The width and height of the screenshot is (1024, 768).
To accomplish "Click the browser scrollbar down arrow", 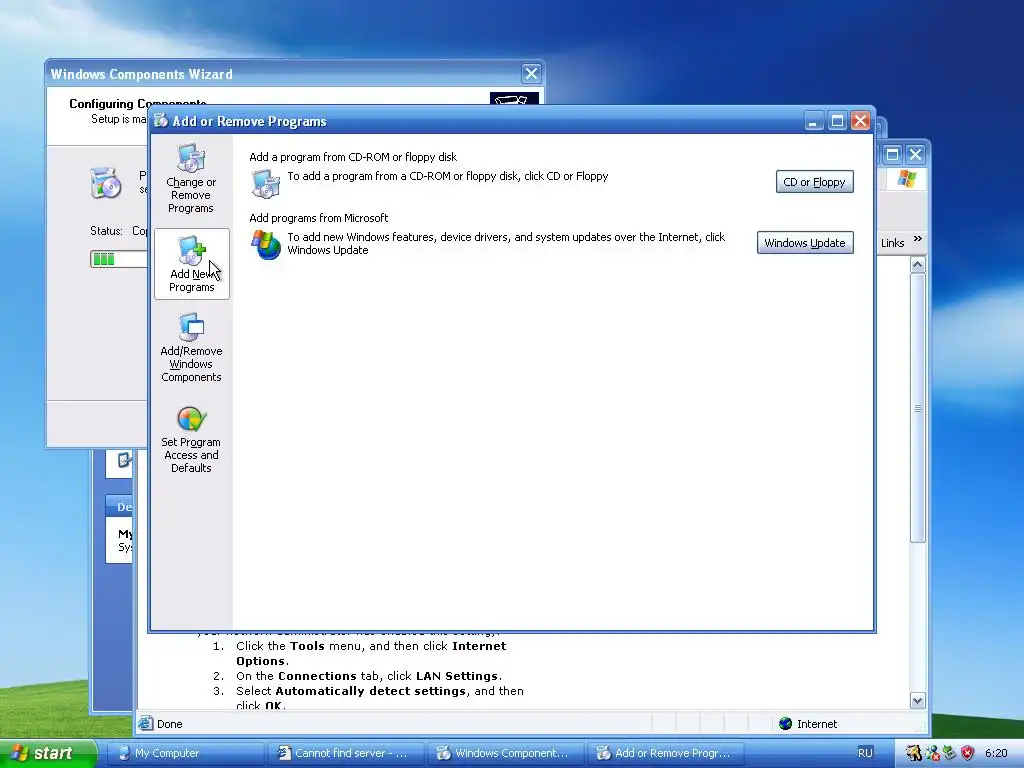I will coord(918,701).
